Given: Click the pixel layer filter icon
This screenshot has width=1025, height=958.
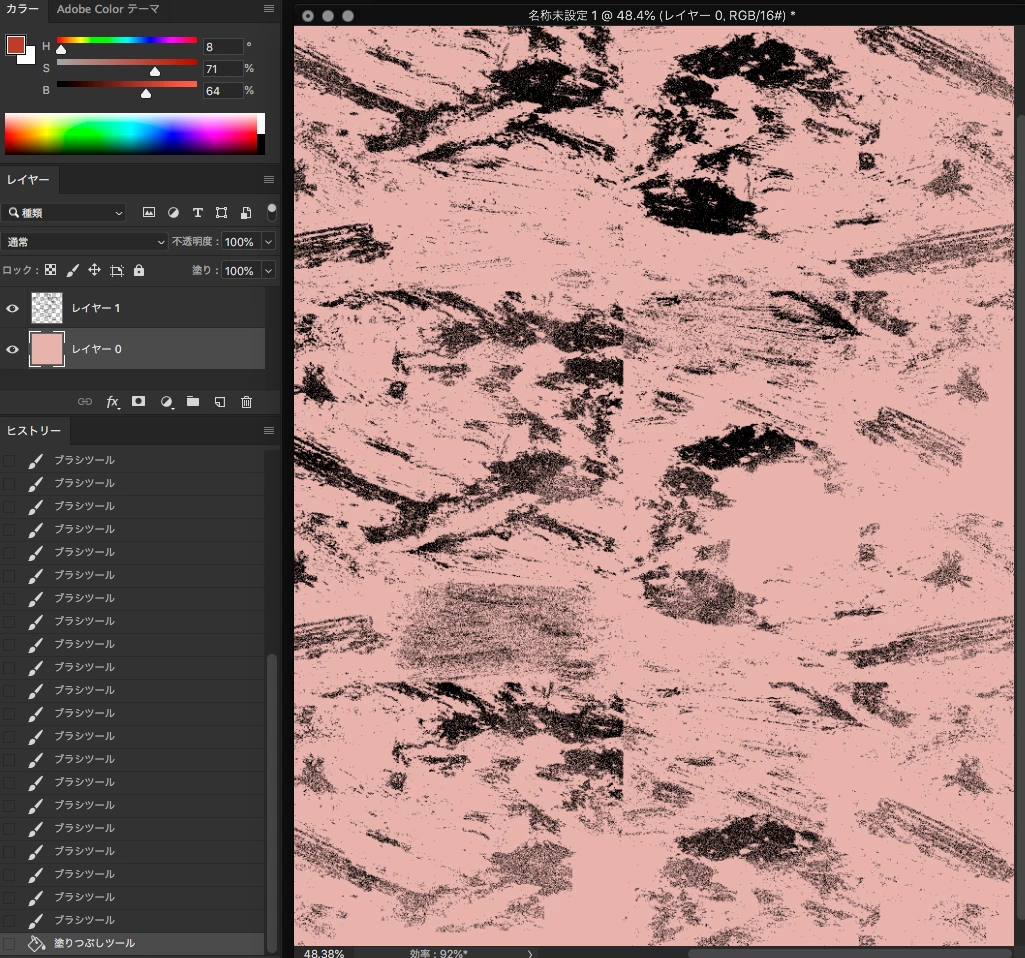Looking at the screenshot, I should point(149,212).
